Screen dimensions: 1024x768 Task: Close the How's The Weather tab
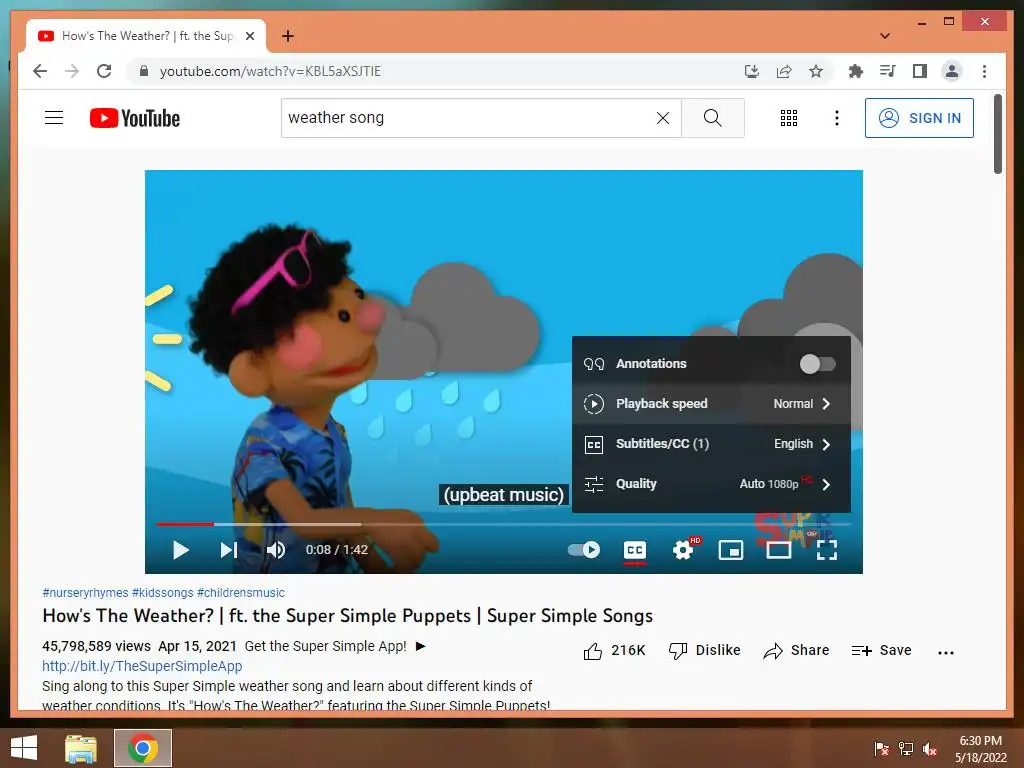tap(249, 36)
